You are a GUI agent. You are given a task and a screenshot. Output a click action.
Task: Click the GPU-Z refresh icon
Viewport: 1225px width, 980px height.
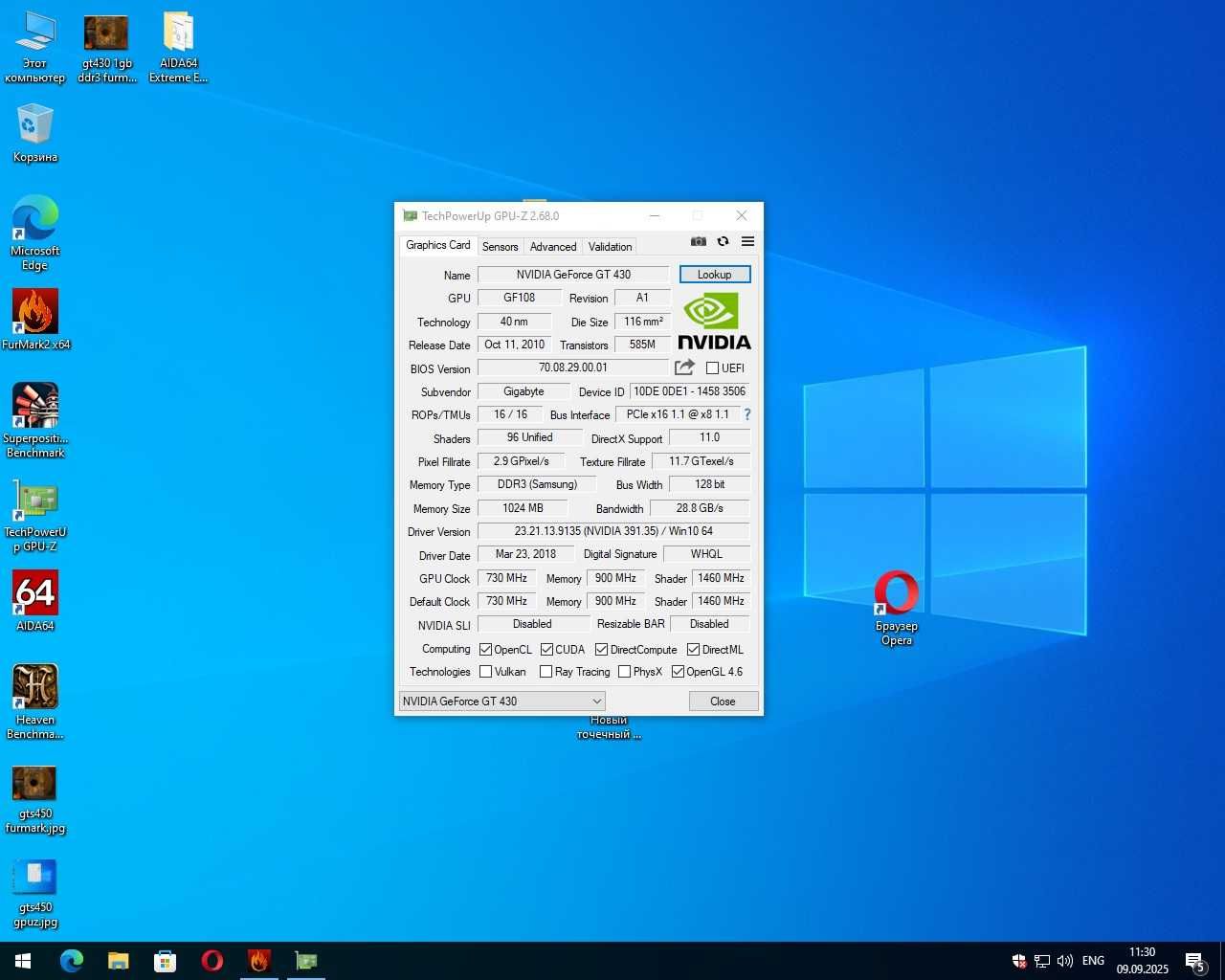click(724, 241)
